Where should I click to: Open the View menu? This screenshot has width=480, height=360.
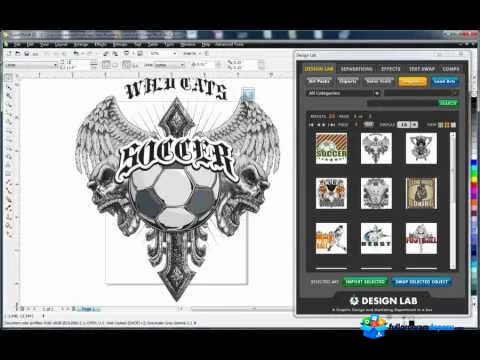click(x=44, y=44)
